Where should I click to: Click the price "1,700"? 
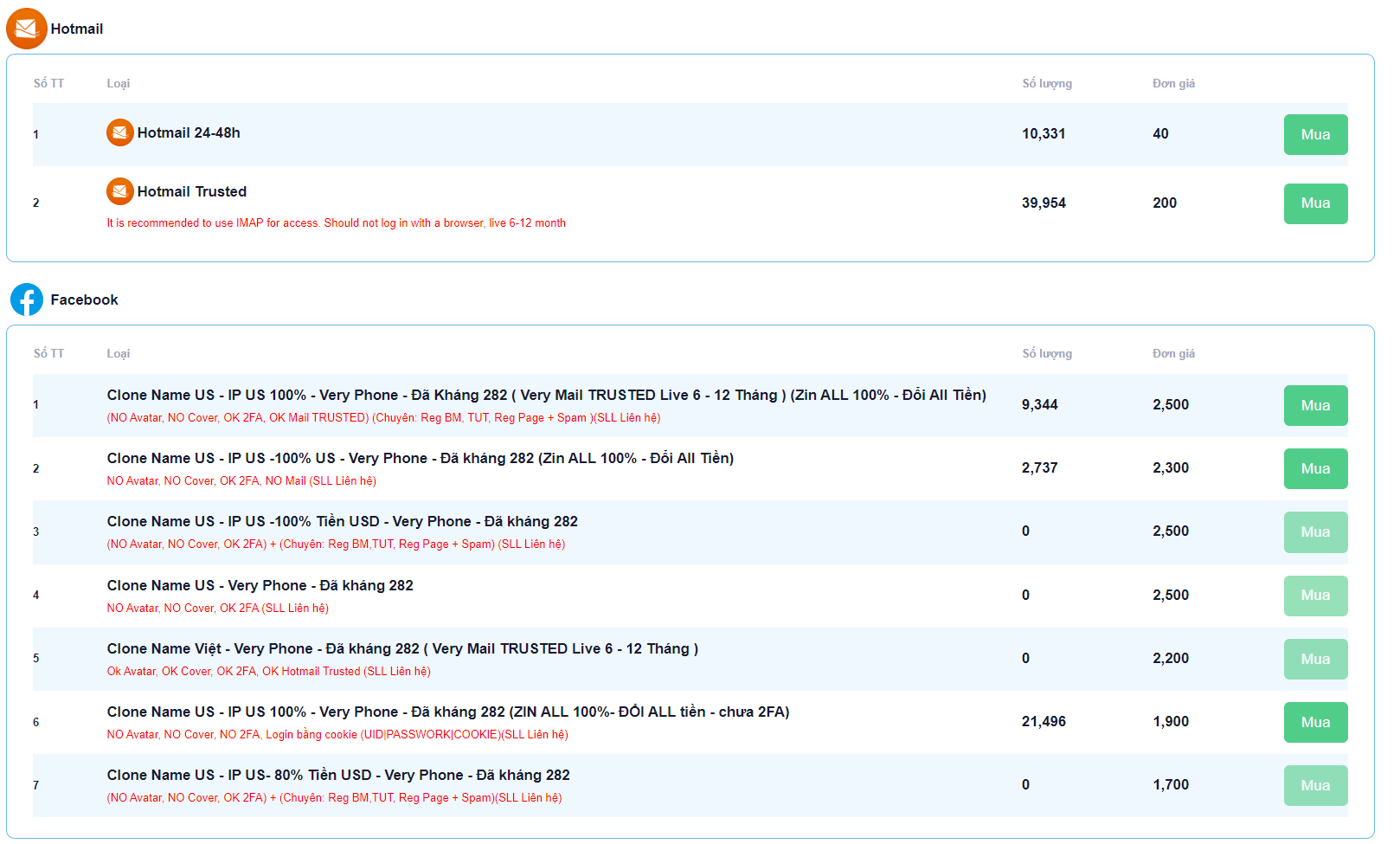pyautogui.click(x=1171, y=784)
